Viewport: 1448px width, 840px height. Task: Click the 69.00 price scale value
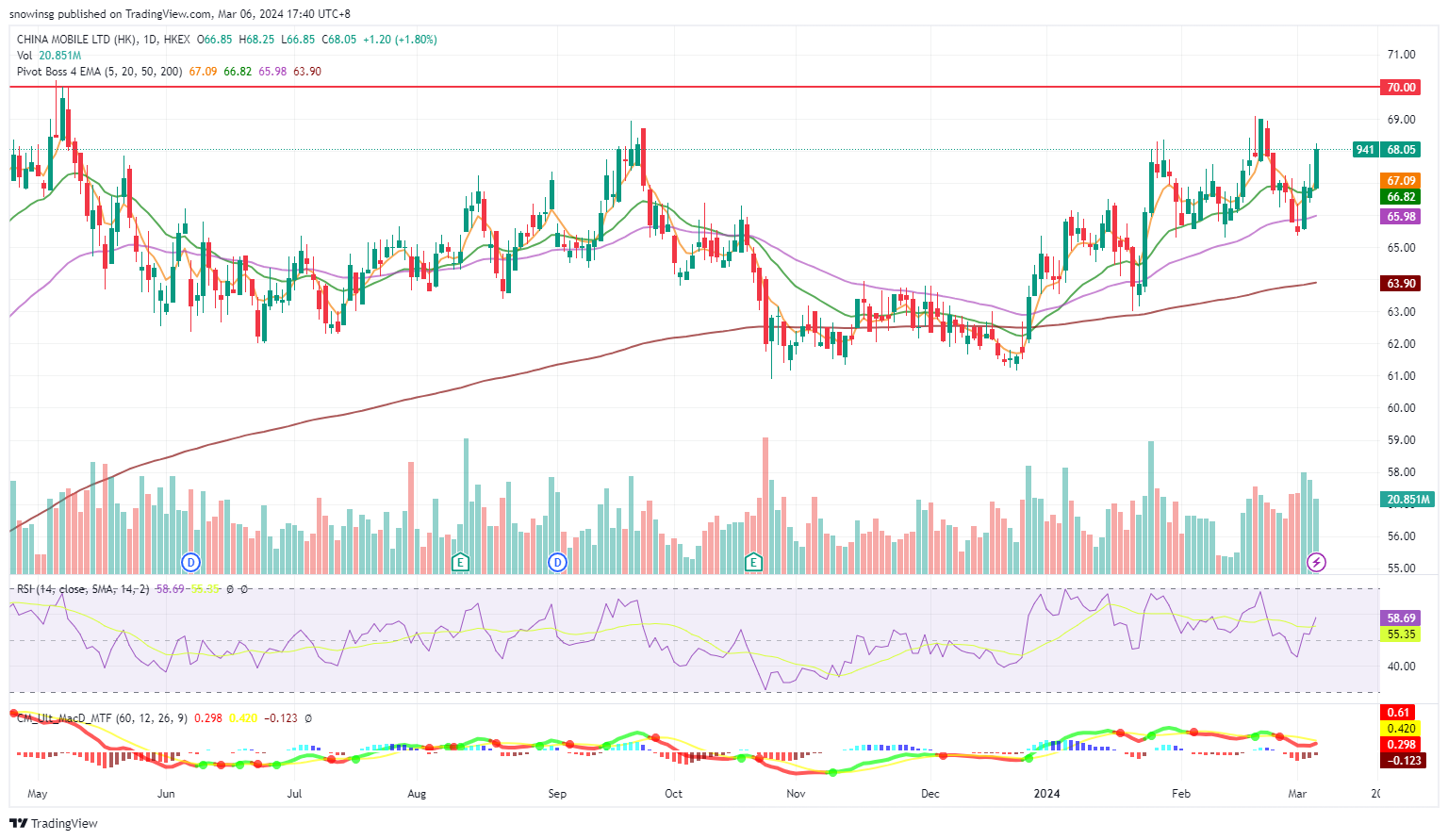pyautogui.click(x=1401, y=120)
